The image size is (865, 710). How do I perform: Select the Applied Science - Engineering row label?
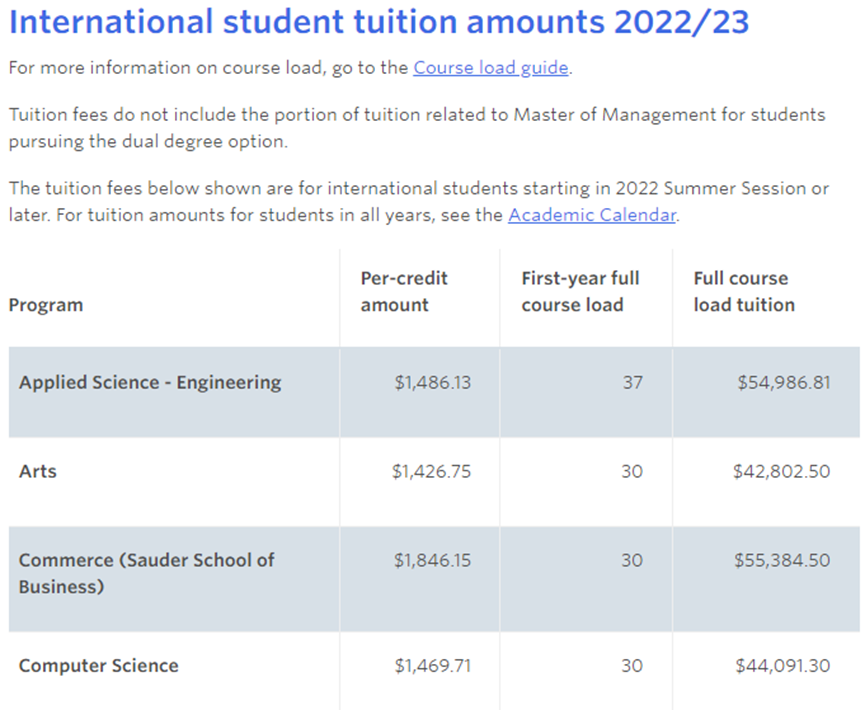coord(150,382)
